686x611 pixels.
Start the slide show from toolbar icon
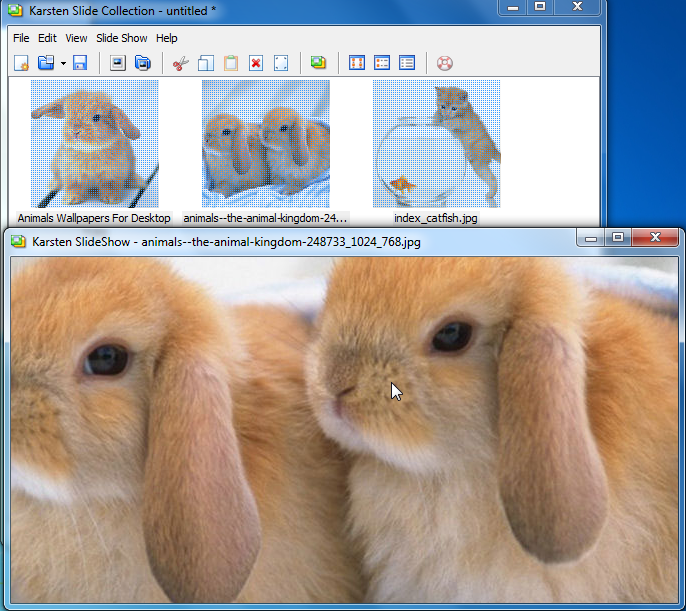(318, 63)
